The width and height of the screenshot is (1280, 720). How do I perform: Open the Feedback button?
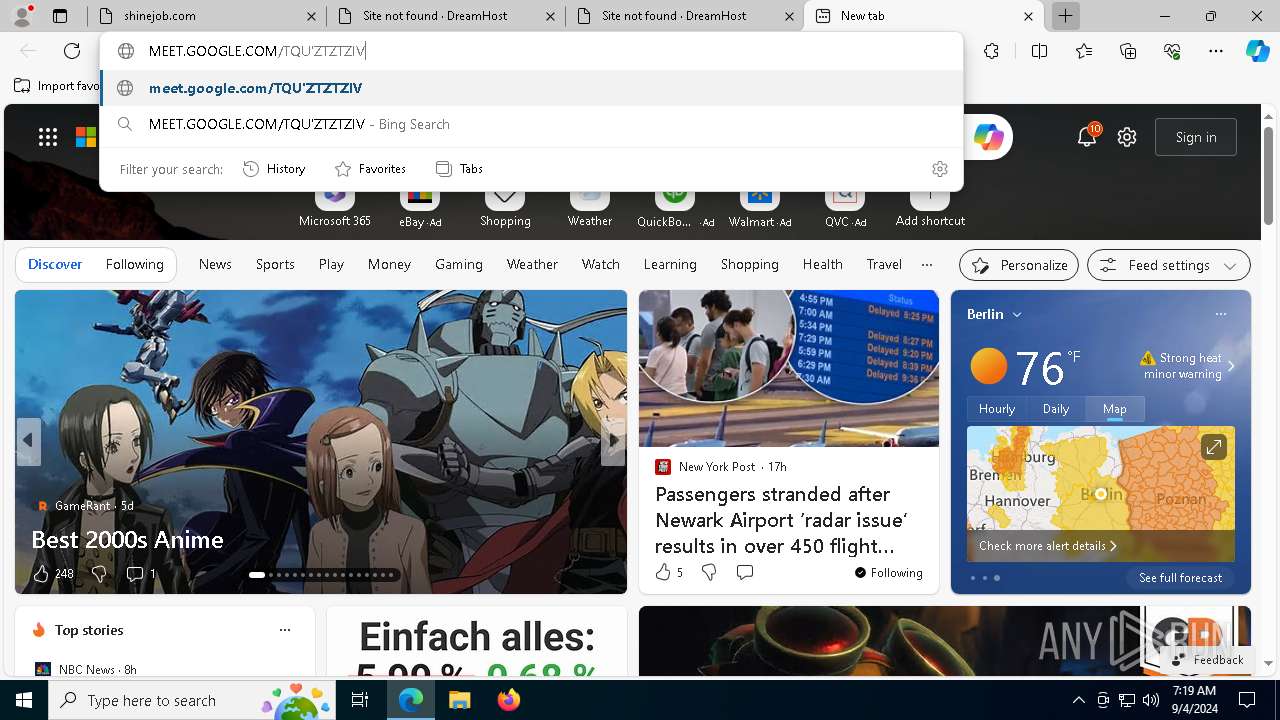pos(1207,660)
